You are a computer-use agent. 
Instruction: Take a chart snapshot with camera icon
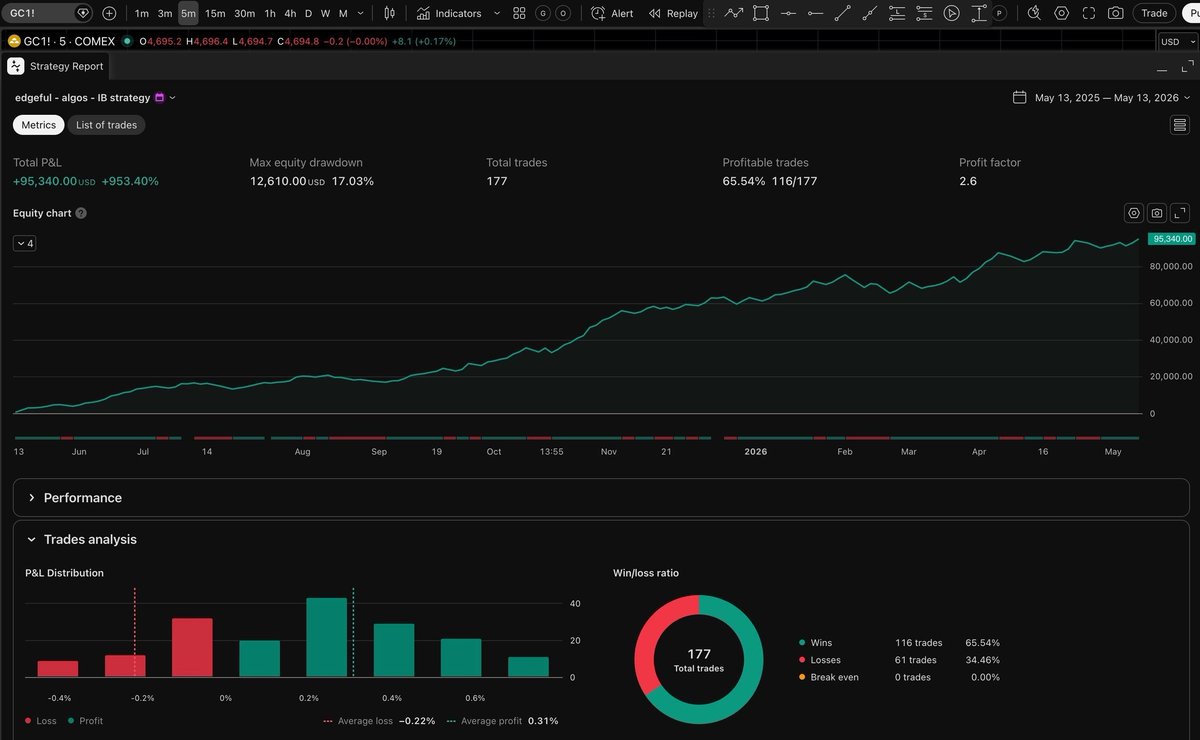point(1115,13)
